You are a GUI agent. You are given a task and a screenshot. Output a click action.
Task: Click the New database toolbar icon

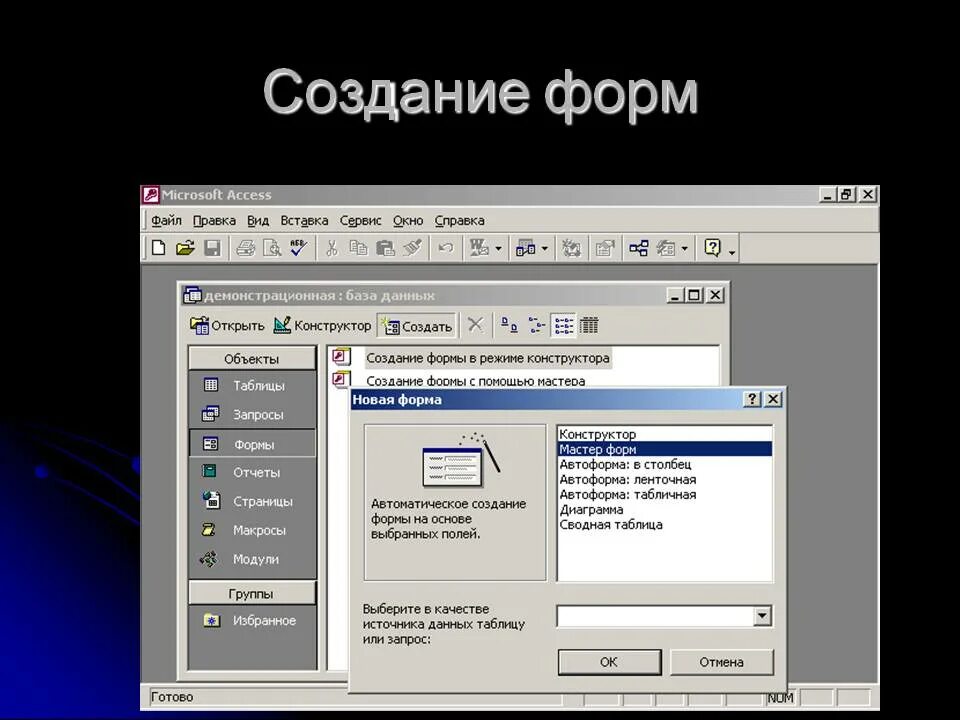pos(159,248)
